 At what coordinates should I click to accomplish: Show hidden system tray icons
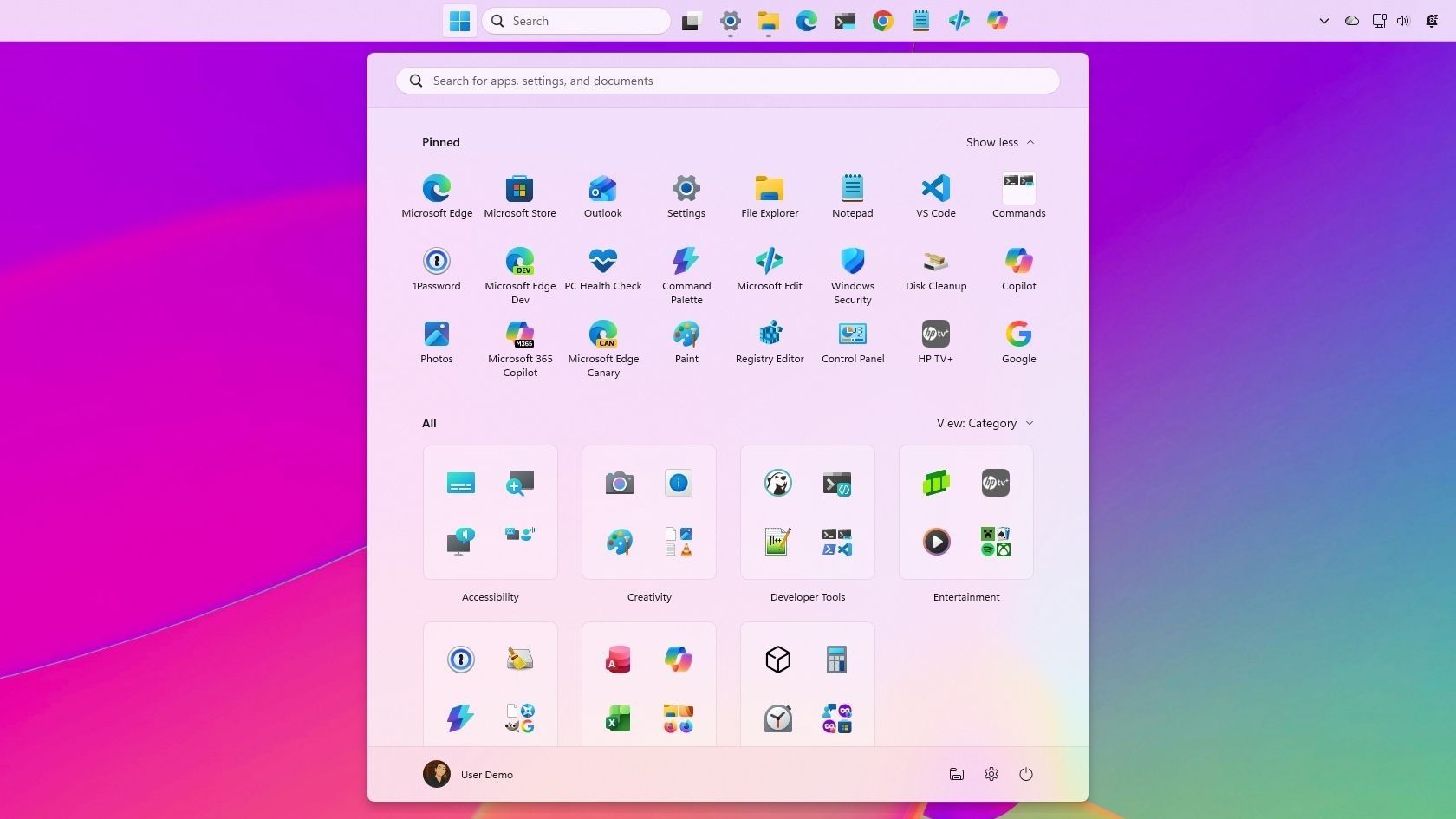[1324, 21]
